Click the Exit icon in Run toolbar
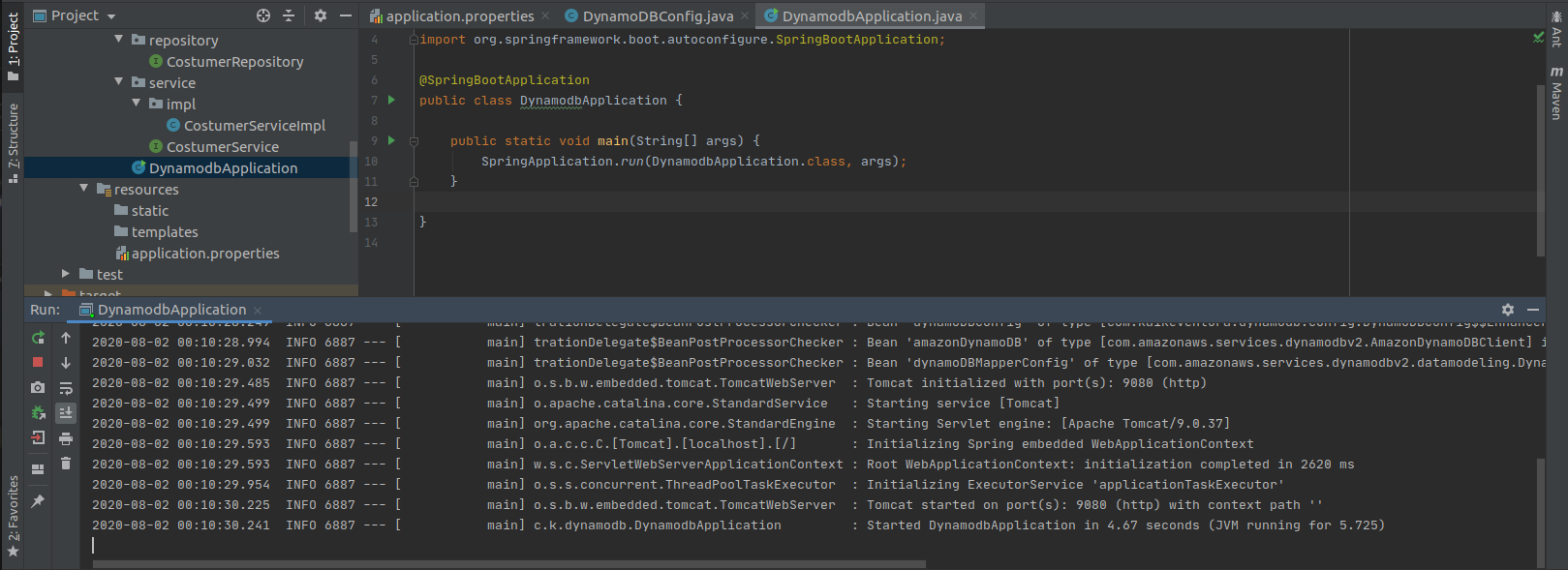 [x=38, y=437]
